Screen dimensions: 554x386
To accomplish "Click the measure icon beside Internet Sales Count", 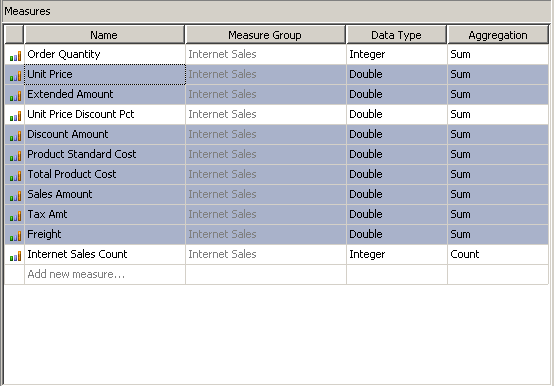I will click(x=15, y=256).
